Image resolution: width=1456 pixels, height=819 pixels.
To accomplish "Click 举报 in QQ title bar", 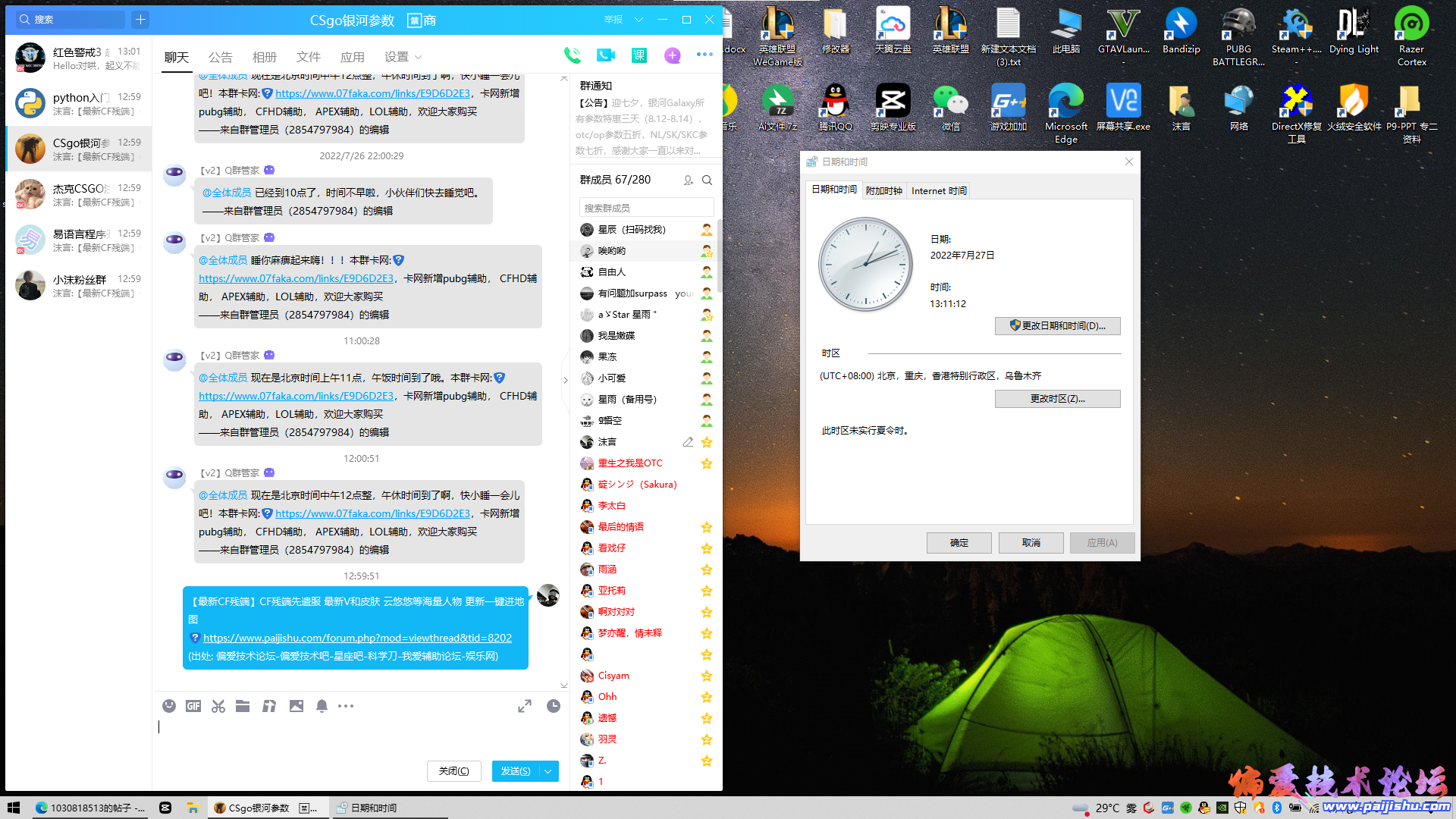I will (613, 20).
